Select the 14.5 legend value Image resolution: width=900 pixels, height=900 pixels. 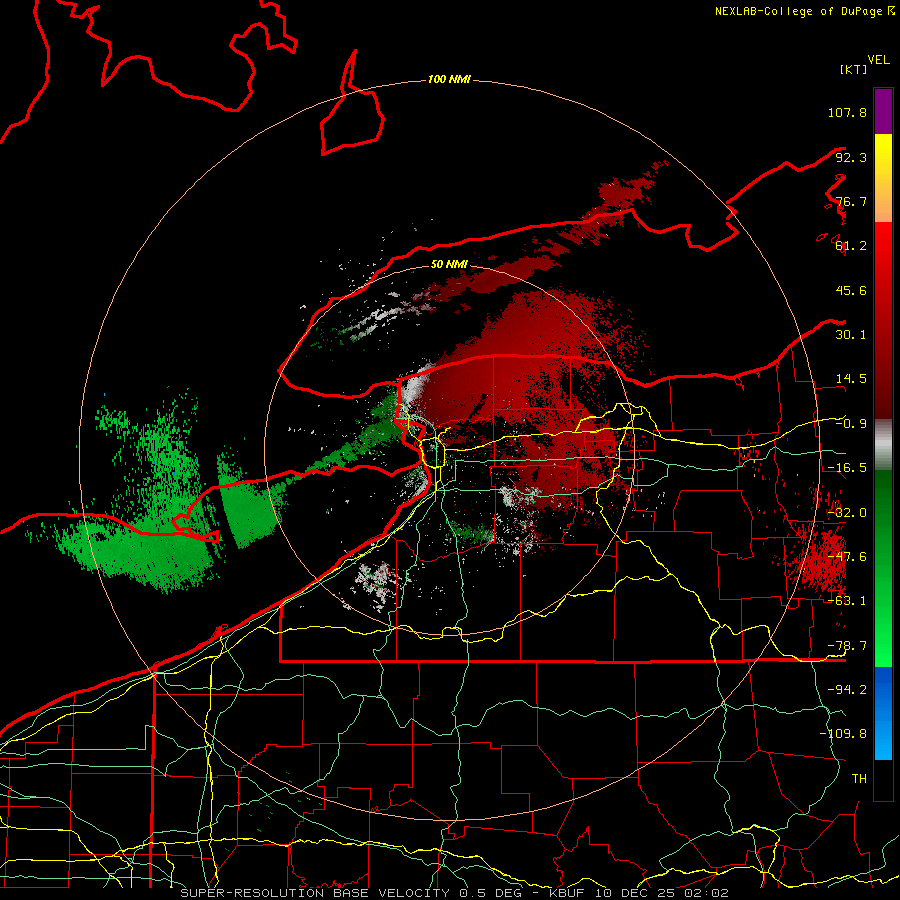point(851,379)
